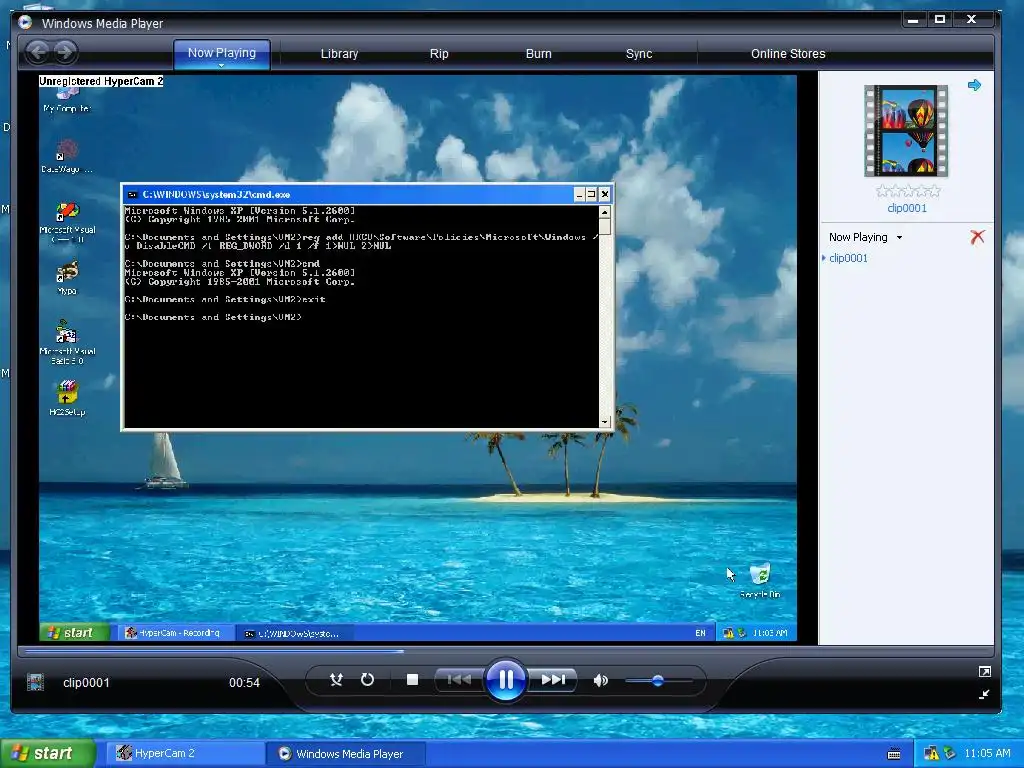Screen dimensions: 1024x768
Task: Switch to full screen view
Action: [x=985, y=671]
